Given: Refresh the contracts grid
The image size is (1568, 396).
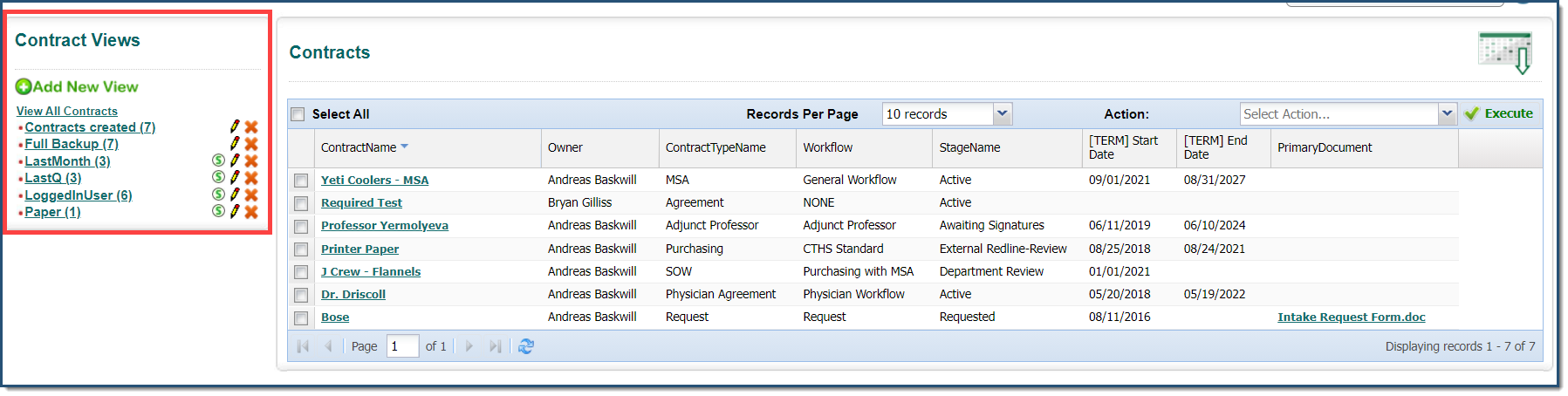Looking at the screenshot, I should (x=526, y=346).
